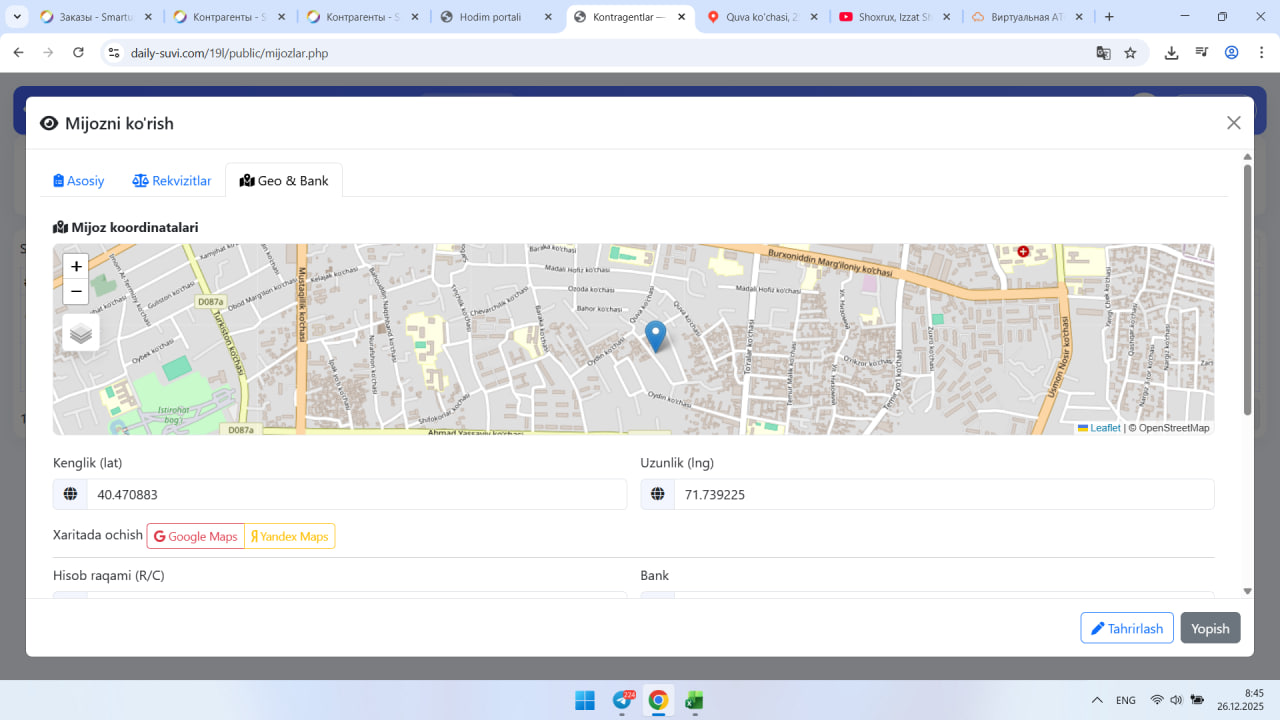
Task: Click the blue map location marker
Action: (x=655, y=335)
